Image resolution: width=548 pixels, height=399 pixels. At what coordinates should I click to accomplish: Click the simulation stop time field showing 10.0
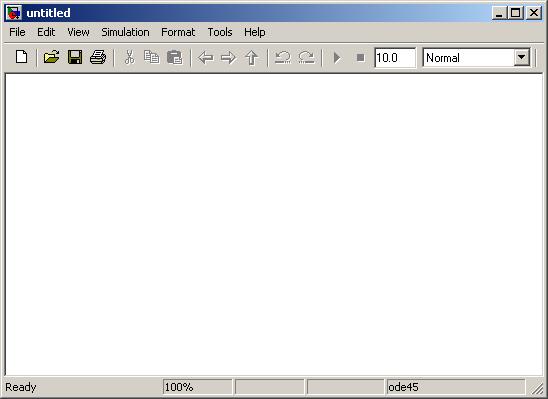395,58
